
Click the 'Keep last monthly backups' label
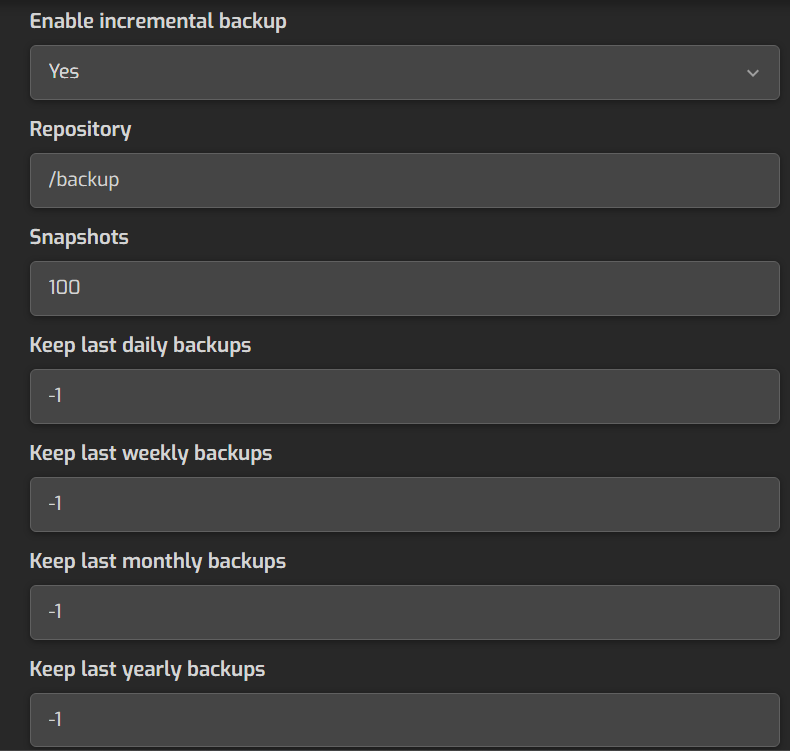(x=158, y=561)
